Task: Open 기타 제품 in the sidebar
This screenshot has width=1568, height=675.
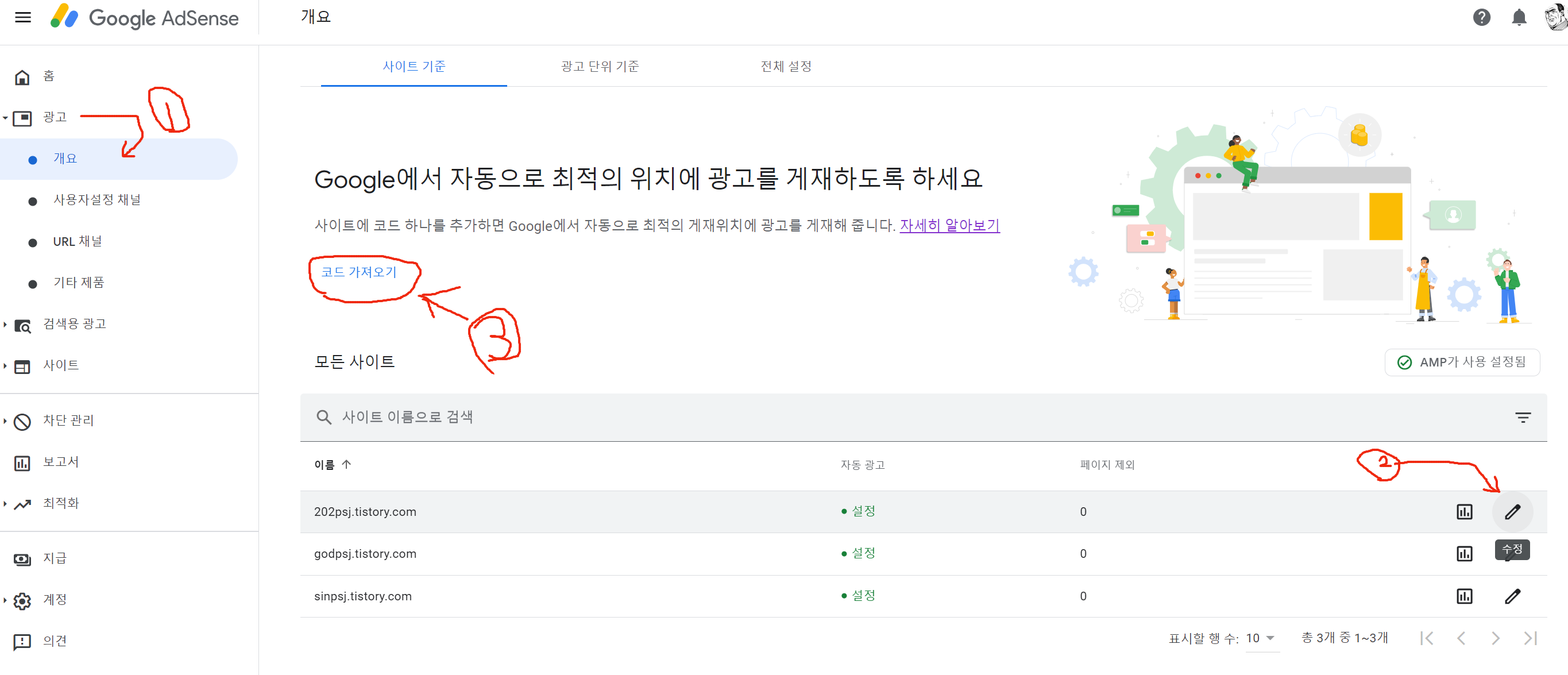Action: tap(79, 283)
